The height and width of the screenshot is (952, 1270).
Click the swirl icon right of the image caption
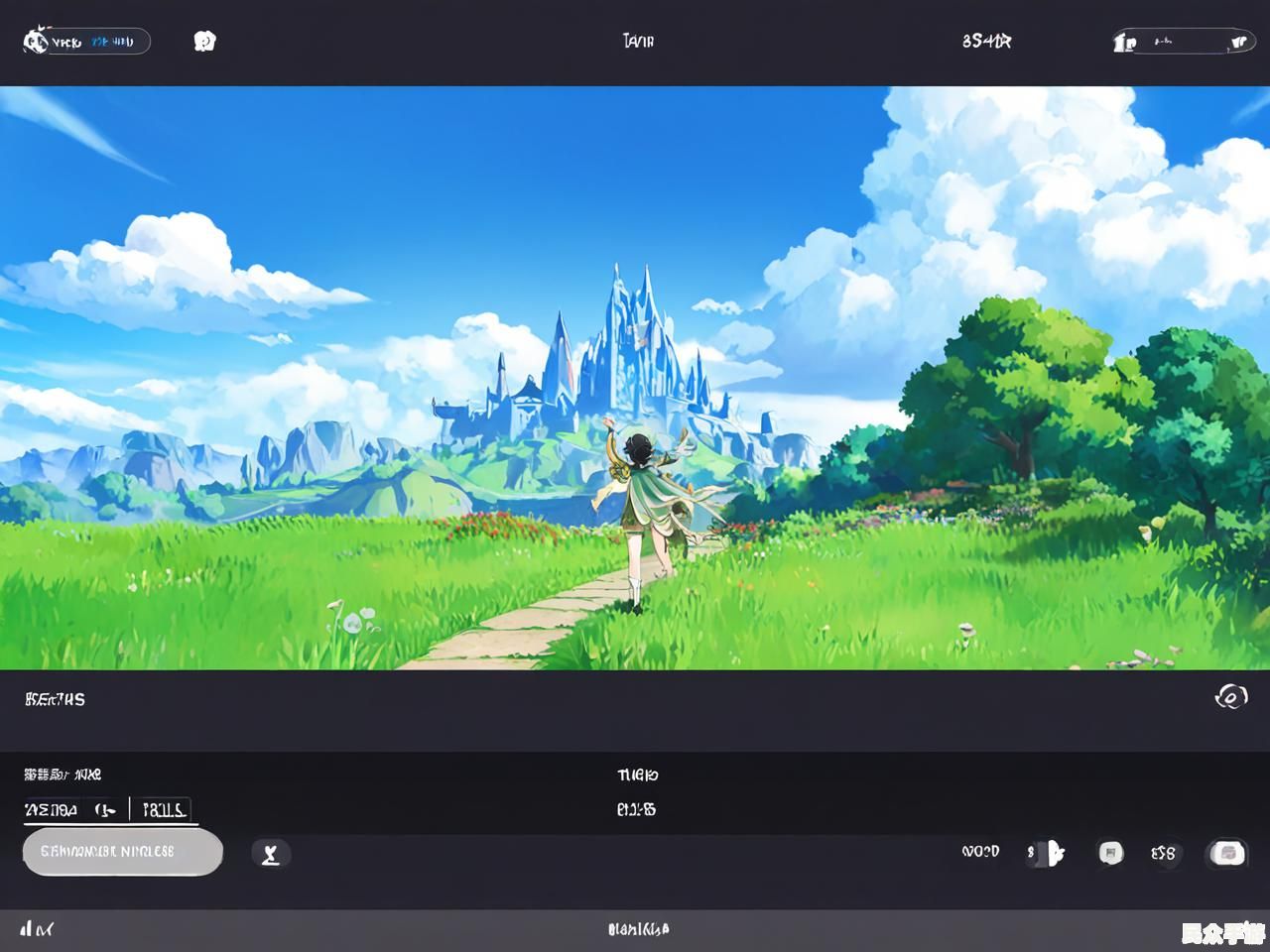[x=1230, y=697]
